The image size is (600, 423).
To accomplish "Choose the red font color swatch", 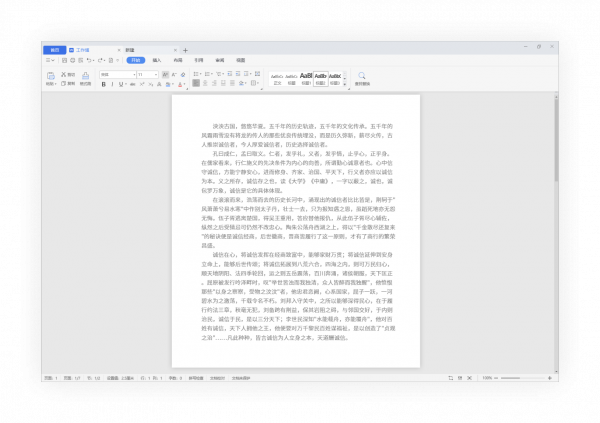I will click(180, 84).
